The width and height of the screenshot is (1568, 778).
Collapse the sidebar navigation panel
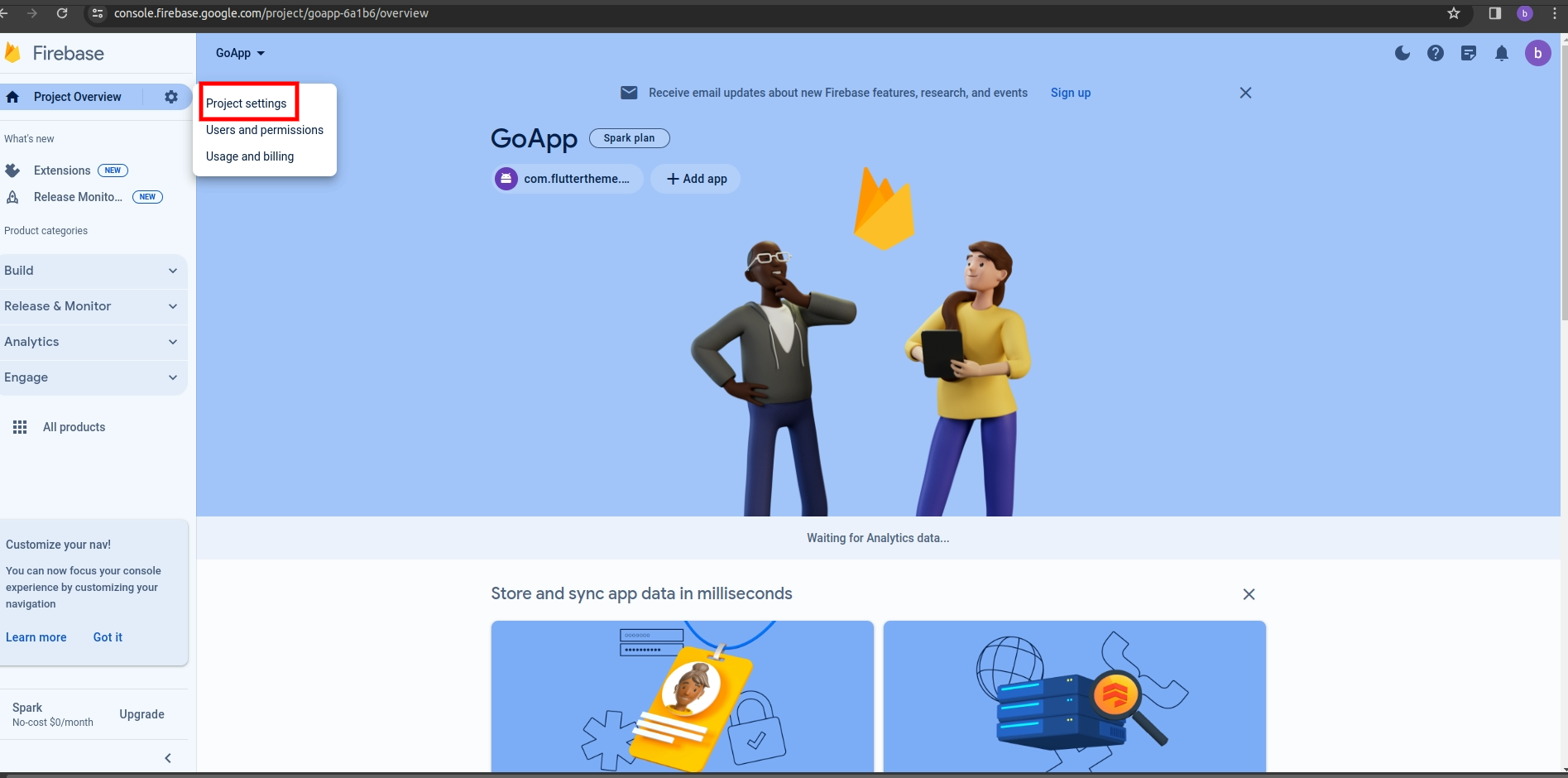(168, 758)
